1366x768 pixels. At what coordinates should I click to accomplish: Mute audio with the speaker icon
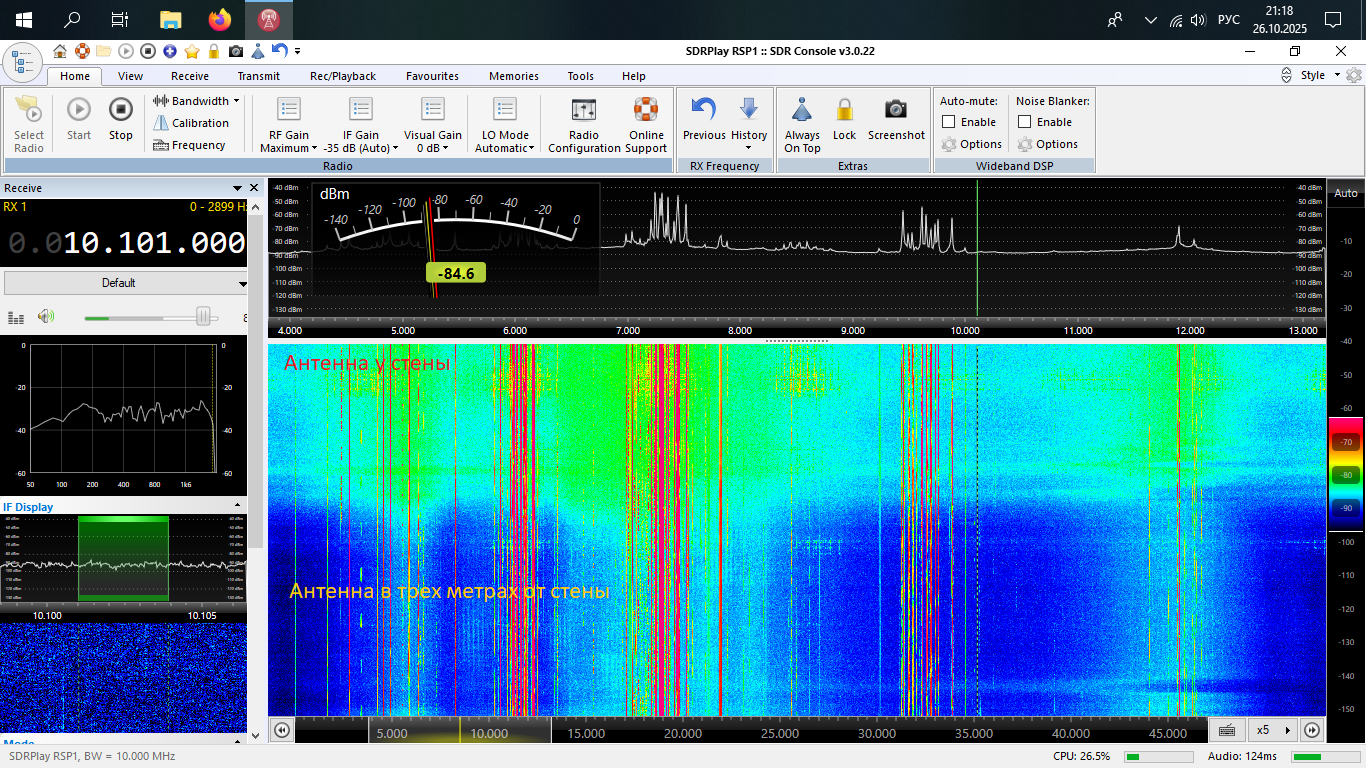coord(45,317)
